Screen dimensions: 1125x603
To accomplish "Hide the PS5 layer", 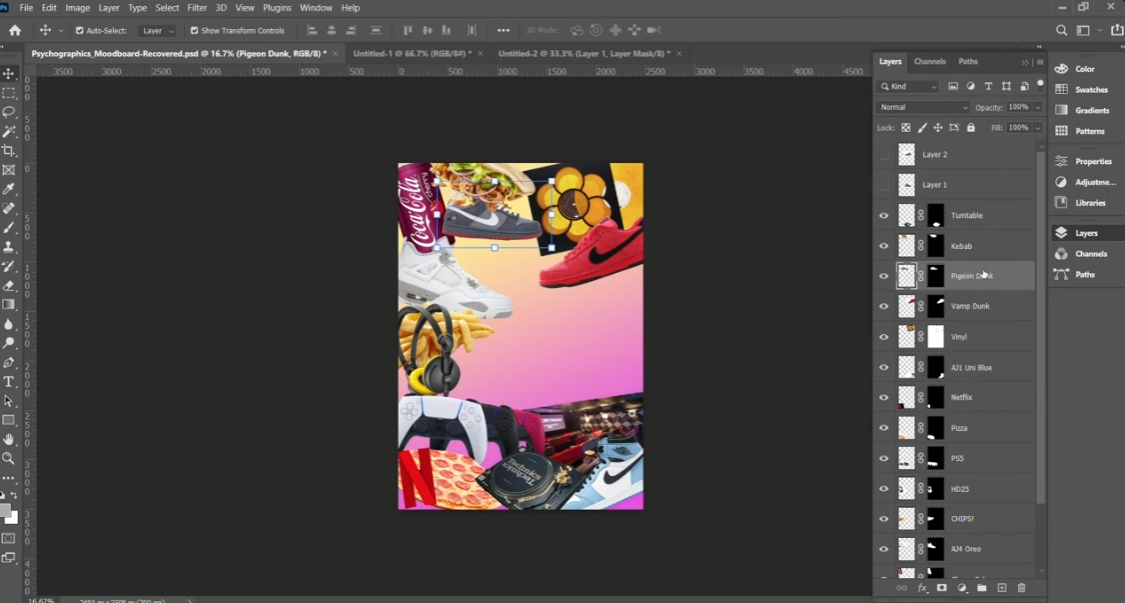I will tap(884, 458).
